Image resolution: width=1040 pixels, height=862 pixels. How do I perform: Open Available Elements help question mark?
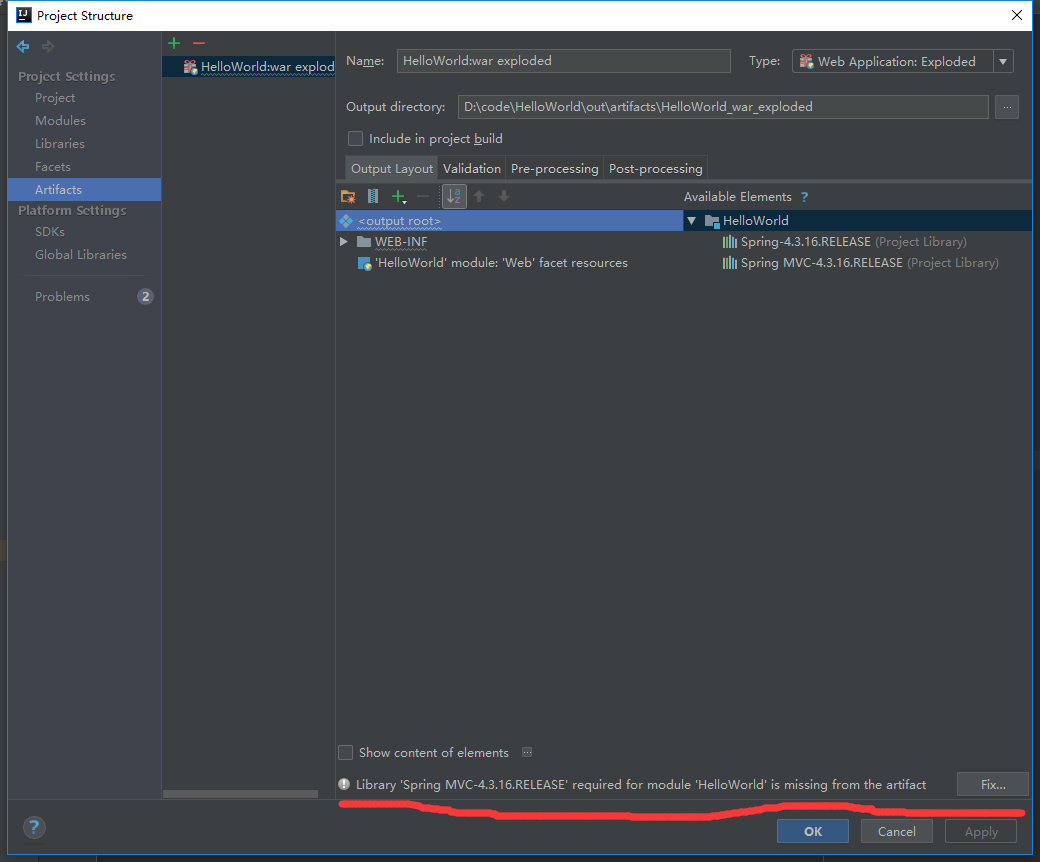tap(805, 197)
